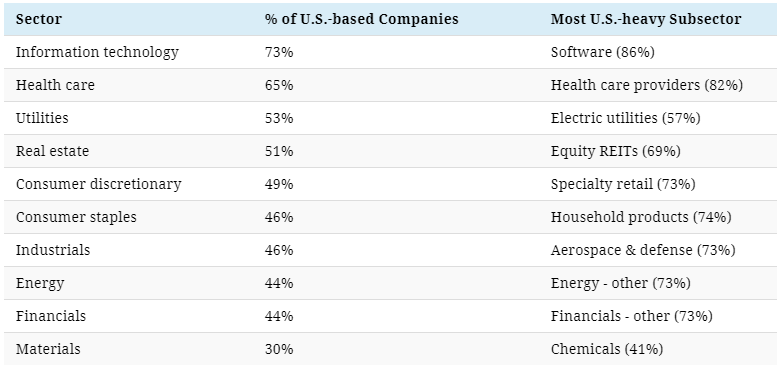The height and width of the screenshot is (366, 777).
Task: Select the Health care sector cell
Action: 55,85
